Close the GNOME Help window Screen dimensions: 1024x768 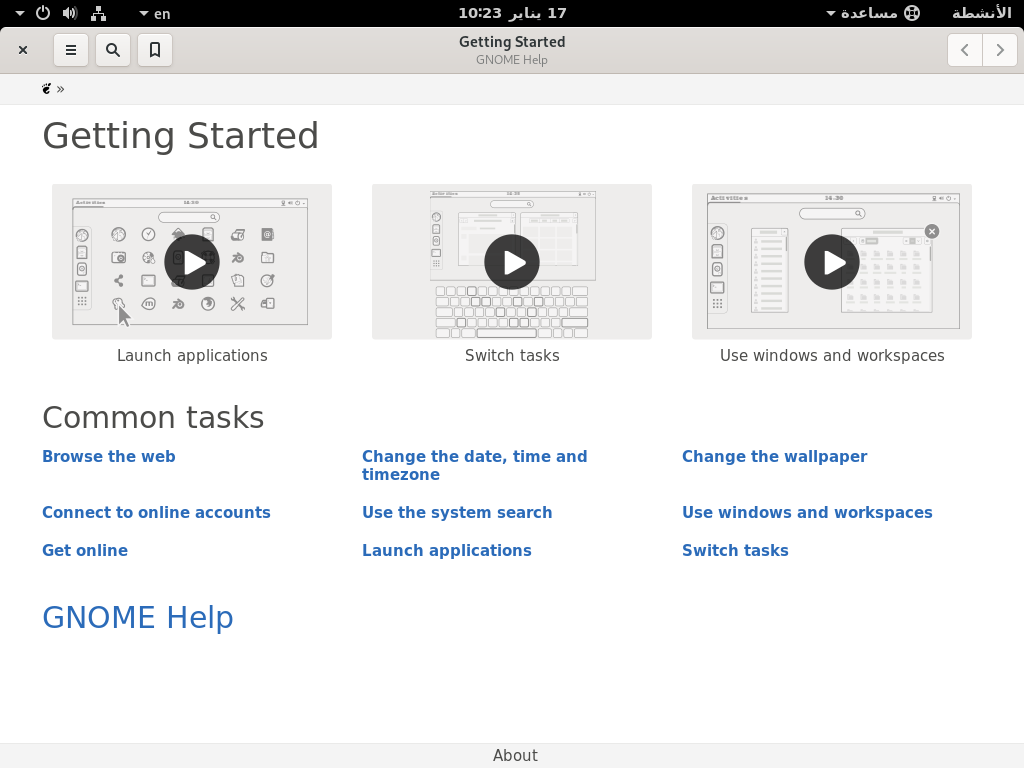click(x=23, y=50)
